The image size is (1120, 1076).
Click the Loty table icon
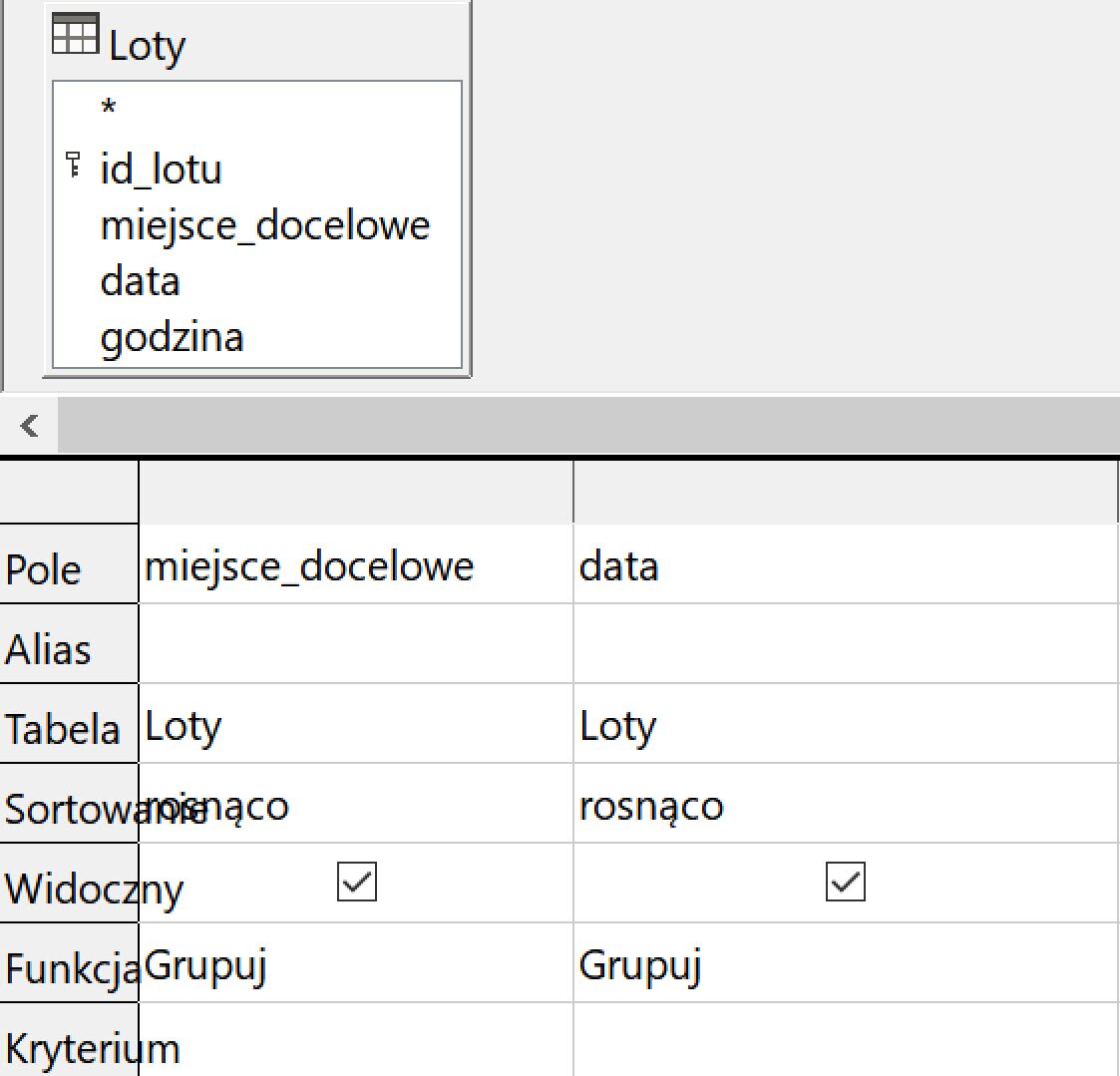click(75, 36)
